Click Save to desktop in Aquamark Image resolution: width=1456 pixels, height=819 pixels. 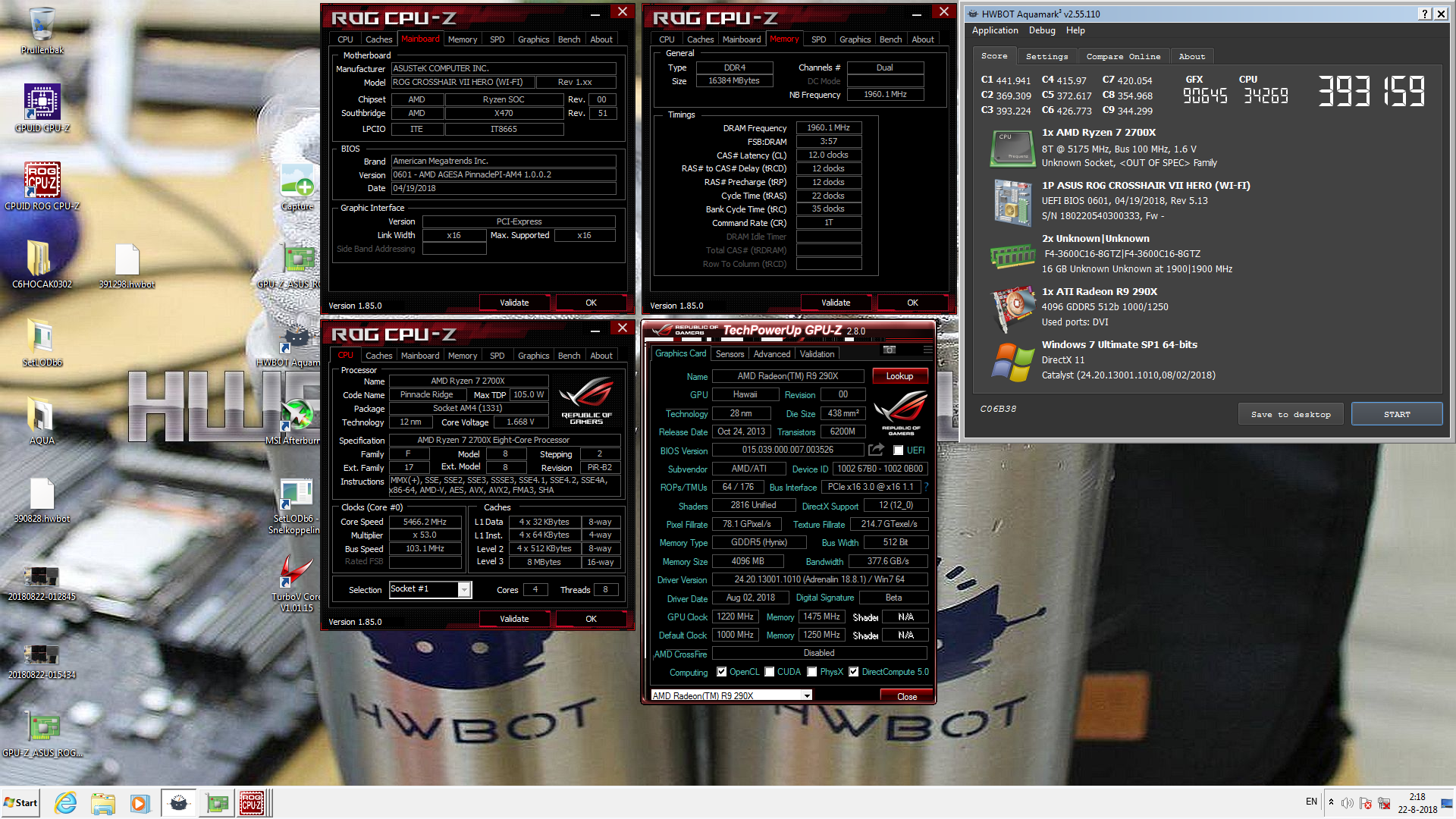[1290, 414]
